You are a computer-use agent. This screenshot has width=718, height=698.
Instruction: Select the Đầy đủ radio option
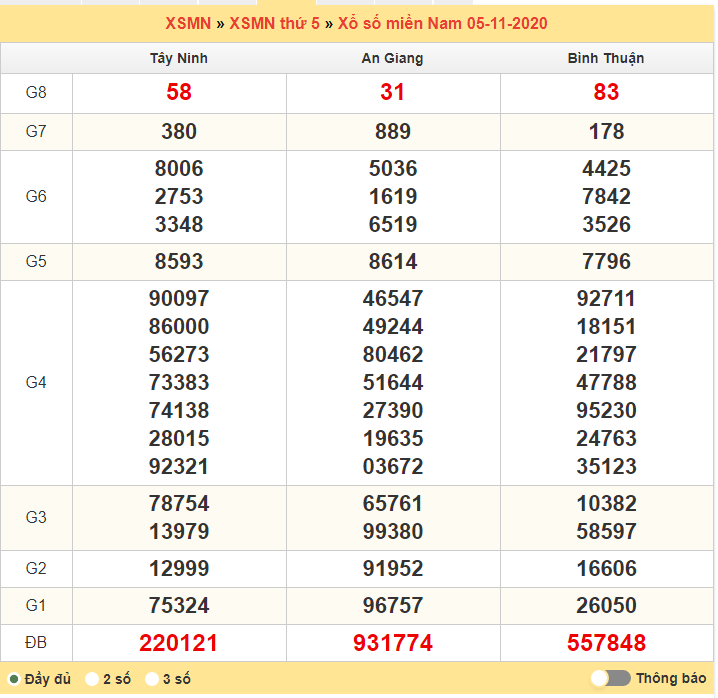(14, 679)
